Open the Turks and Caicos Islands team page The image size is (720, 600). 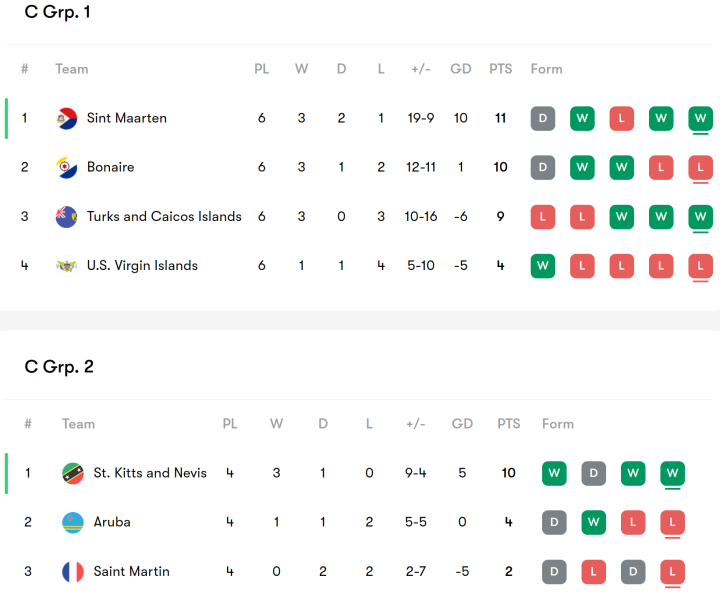click(164, 216)
